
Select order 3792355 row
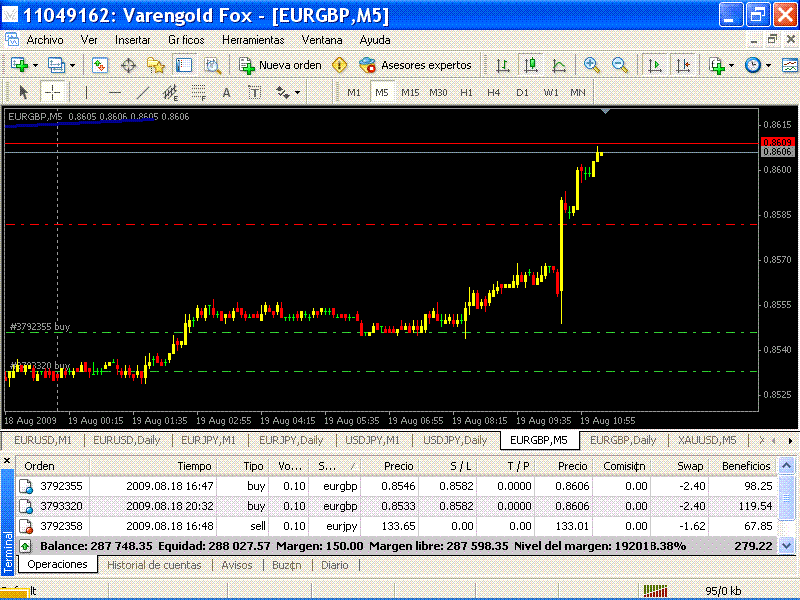pos(397,486)
